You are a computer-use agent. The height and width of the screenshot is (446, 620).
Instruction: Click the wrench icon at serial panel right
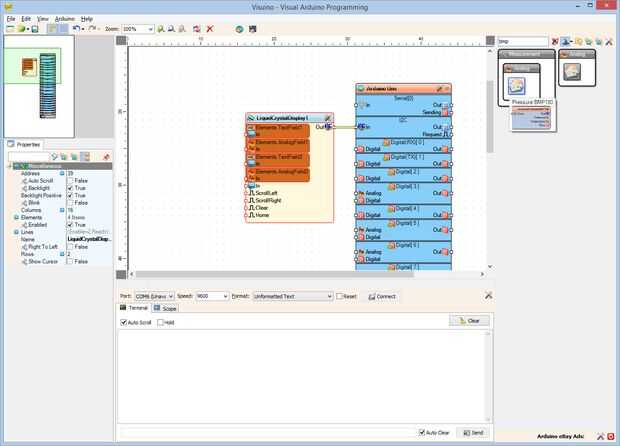pyautogui.click(x=489, y=295)
